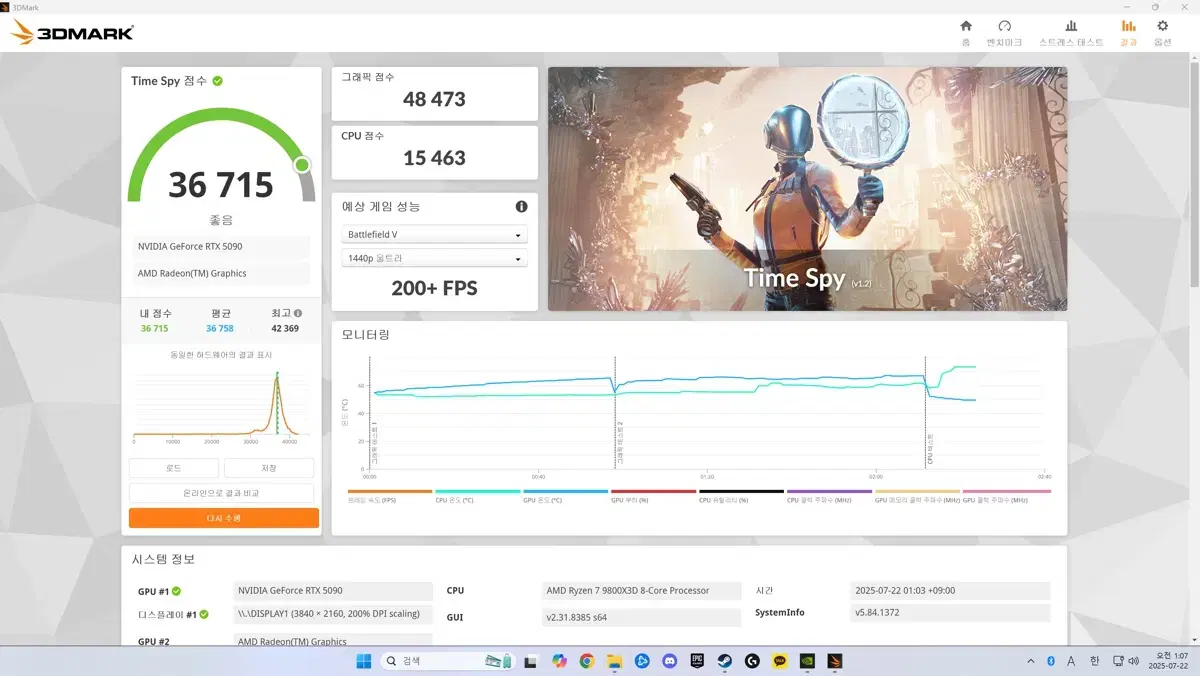Click the GUI version v2.31.8385 s64
This screenshot has width=1200, height=676.
pyautogui.click(x=641, y=617)
